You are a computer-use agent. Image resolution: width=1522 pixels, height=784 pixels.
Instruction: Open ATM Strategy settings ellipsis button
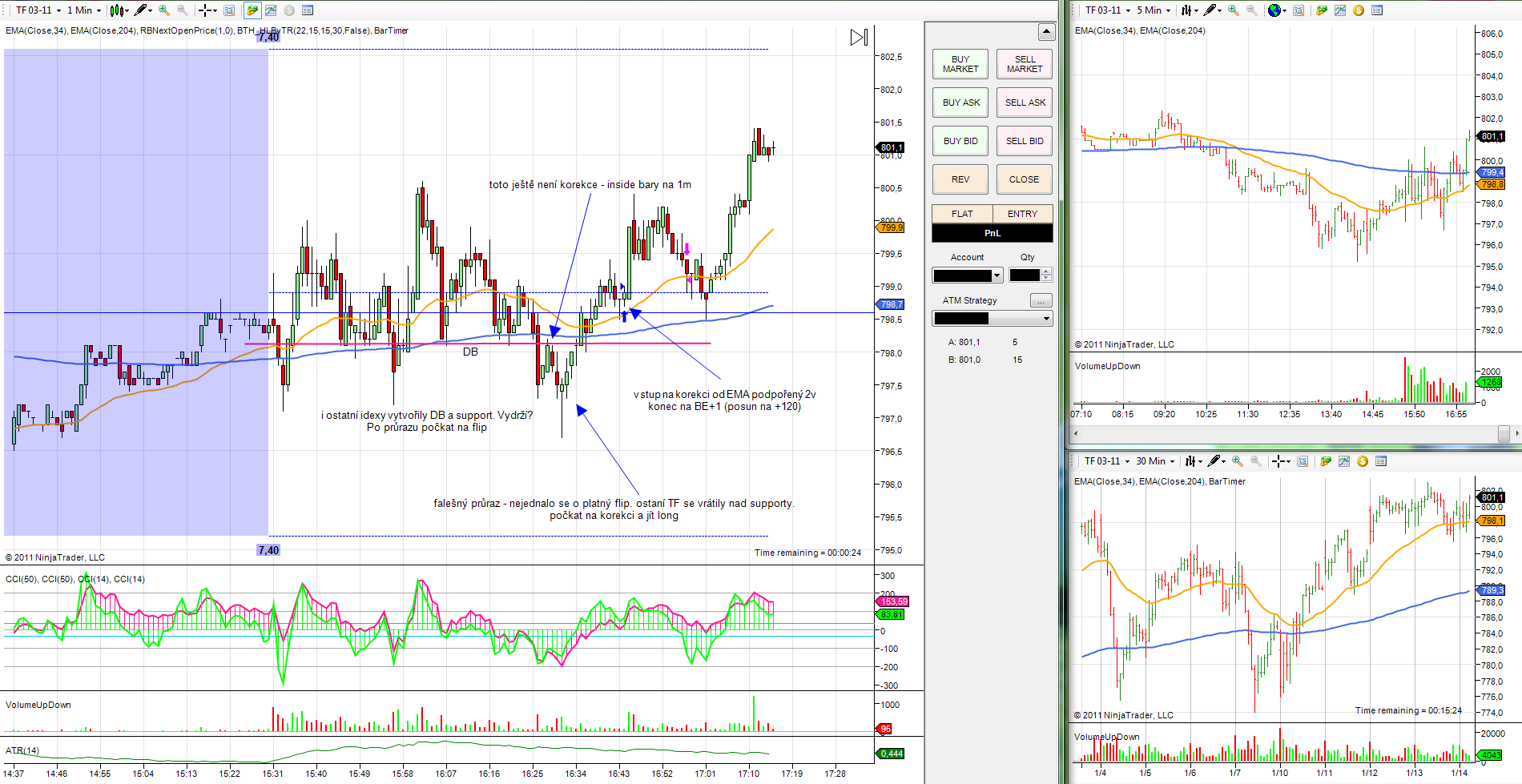(x=1041, y=301)
